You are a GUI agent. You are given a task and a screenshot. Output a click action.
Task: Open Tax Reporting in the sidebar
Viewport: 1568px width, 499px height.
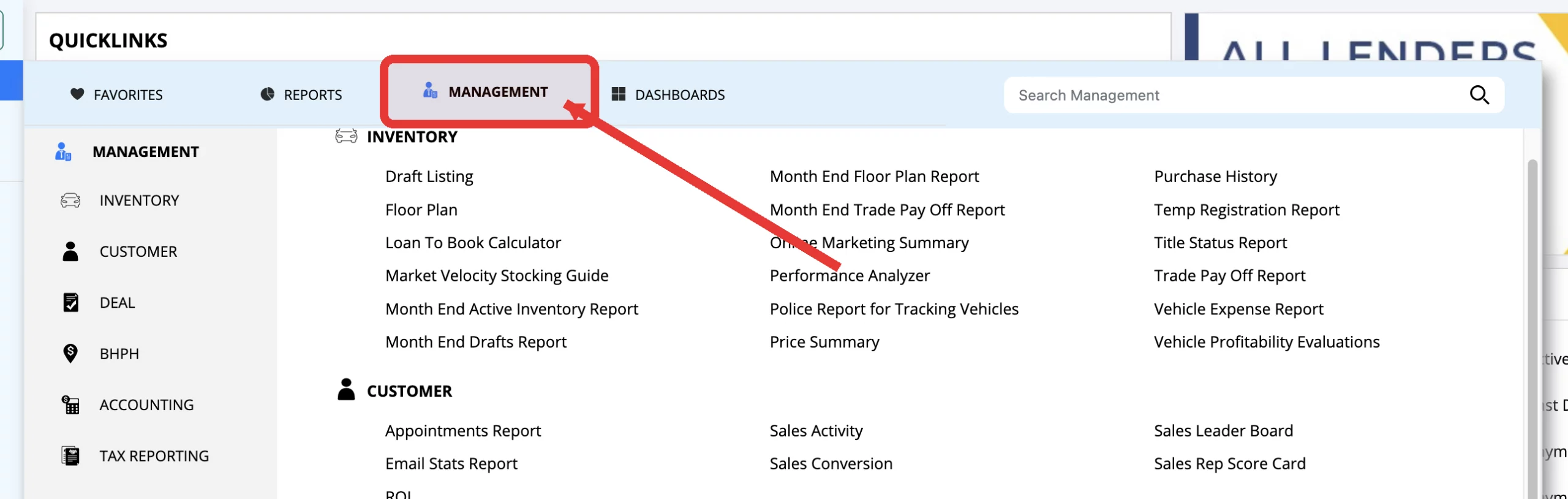tap(154, 455)
